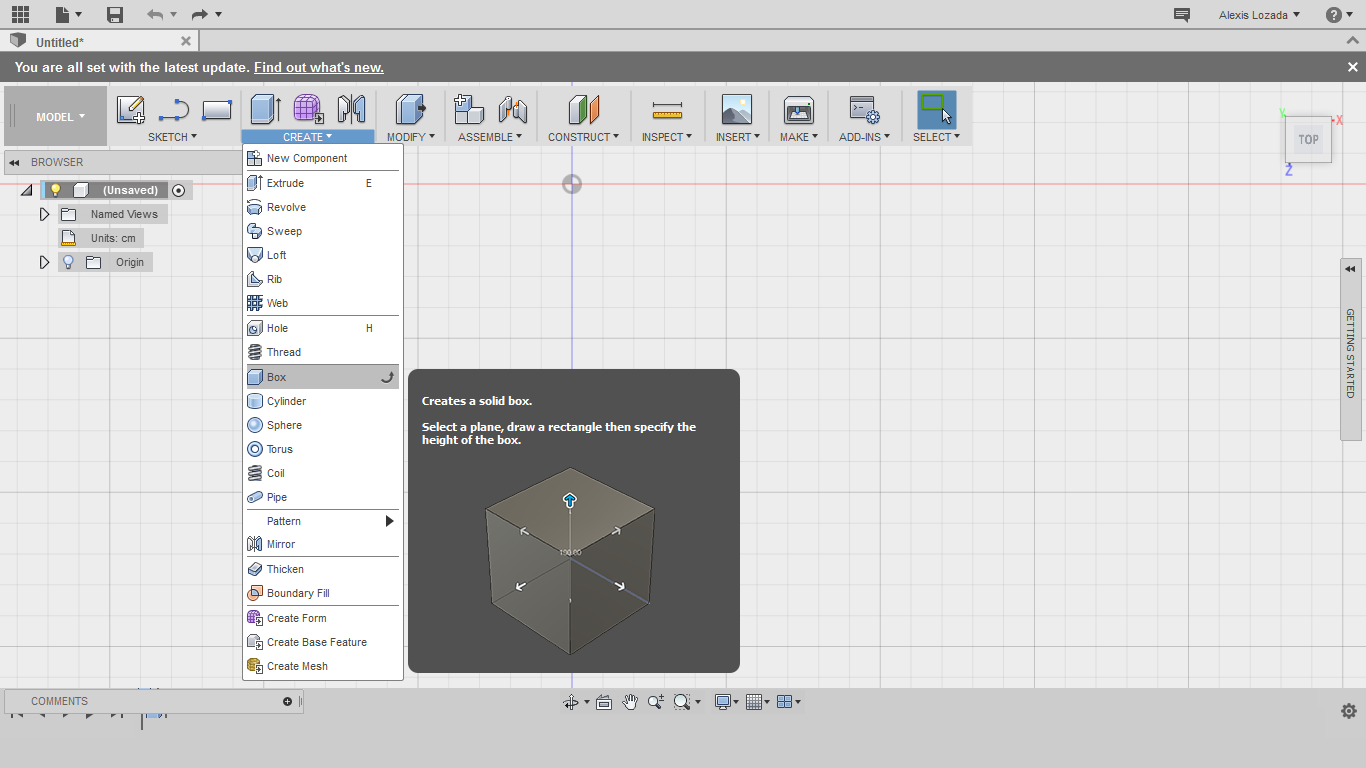Click the Create Form icon in toolbar
The width and height of the screenshot is (1366, 768).
click(x=308, y=109)
